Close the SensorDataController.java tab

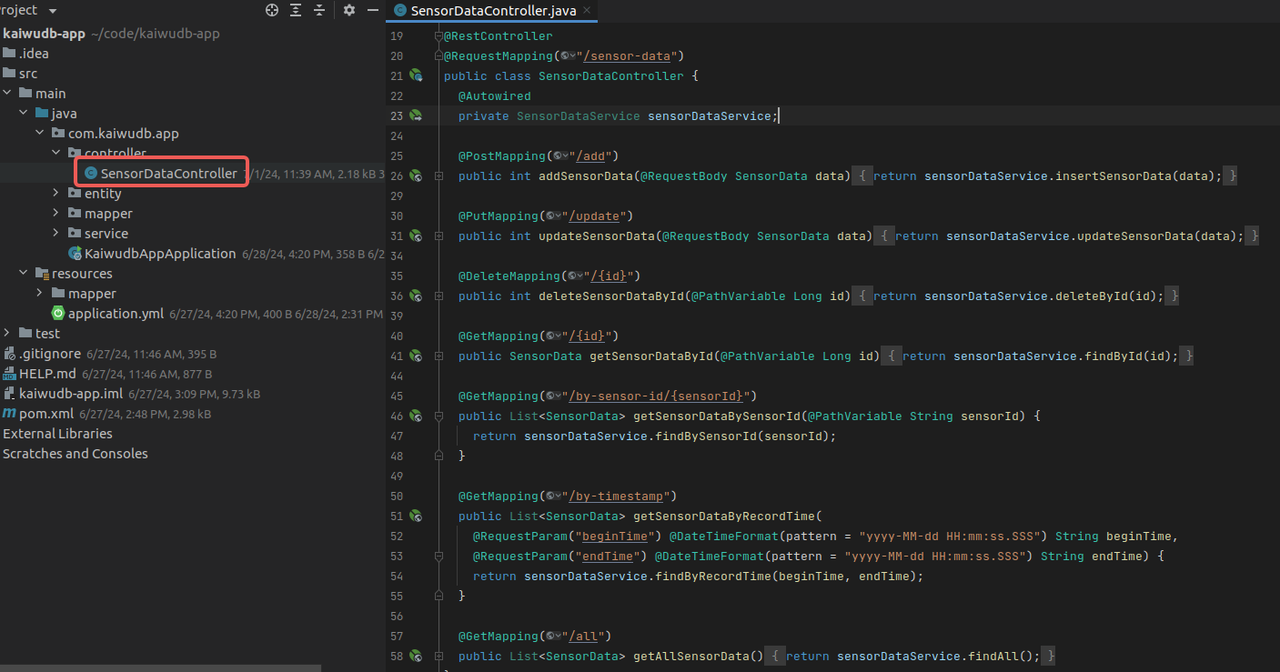pyautogui.click(x=588, y=11)
